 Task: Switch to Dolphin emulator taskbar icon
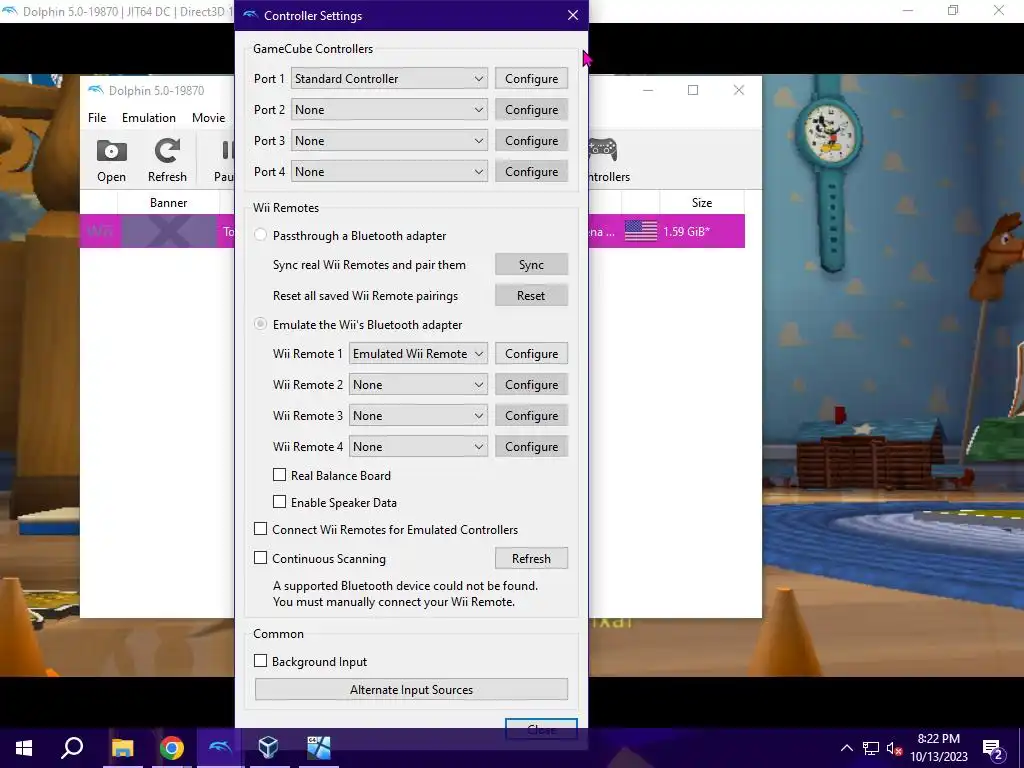(x=220, y=748)
